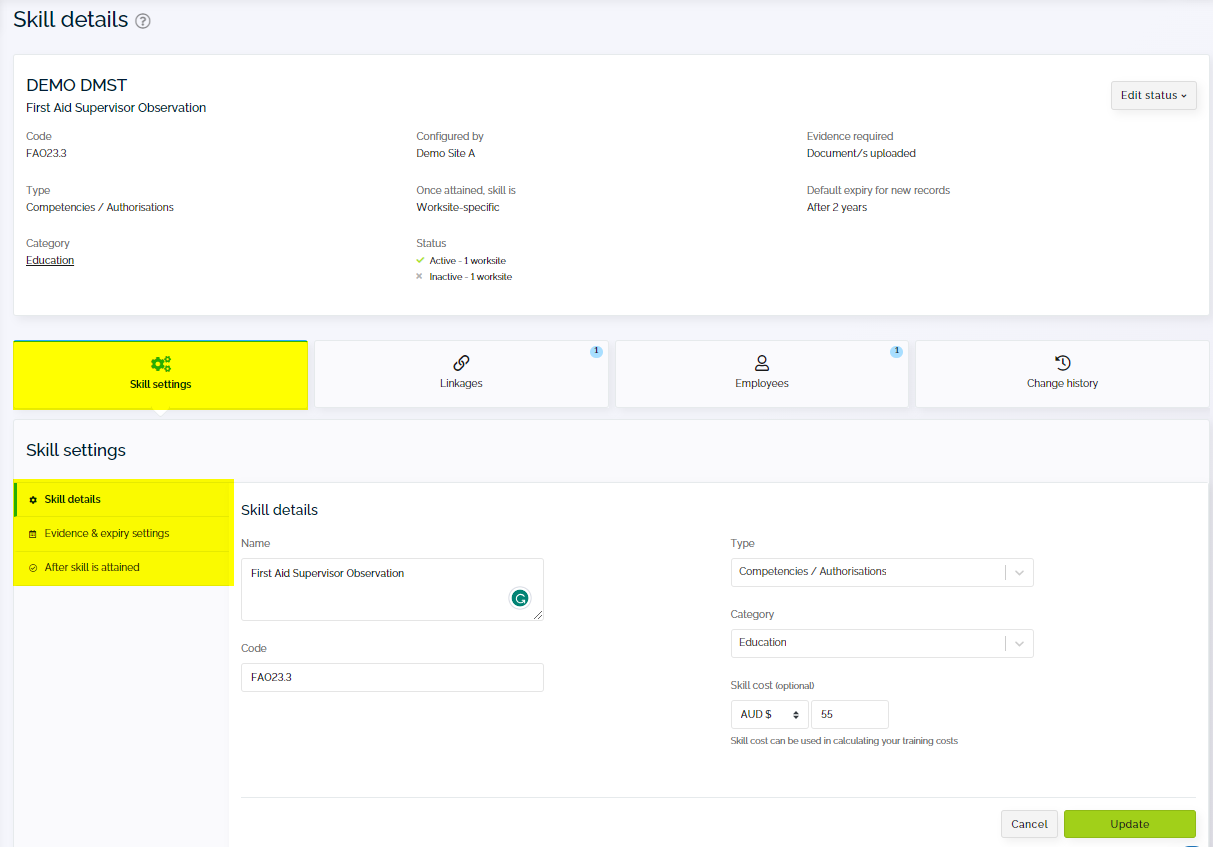
Task: Click the gear icon on Skill settings tab
Action: click(160, 363)
